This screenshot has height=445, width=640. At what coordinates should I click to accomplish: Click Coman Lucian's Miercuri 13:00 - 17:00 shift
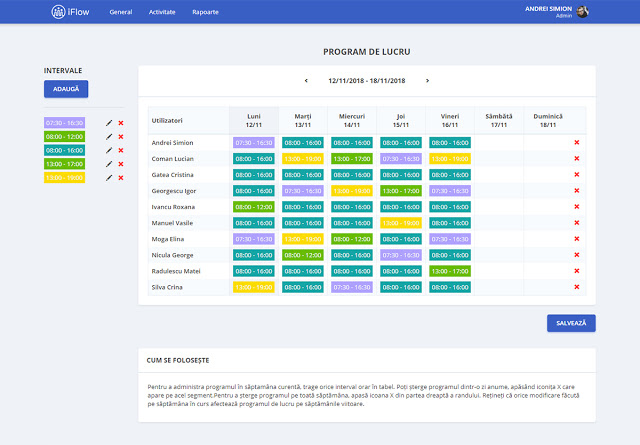pyautogui.click(x=351, y=159)
